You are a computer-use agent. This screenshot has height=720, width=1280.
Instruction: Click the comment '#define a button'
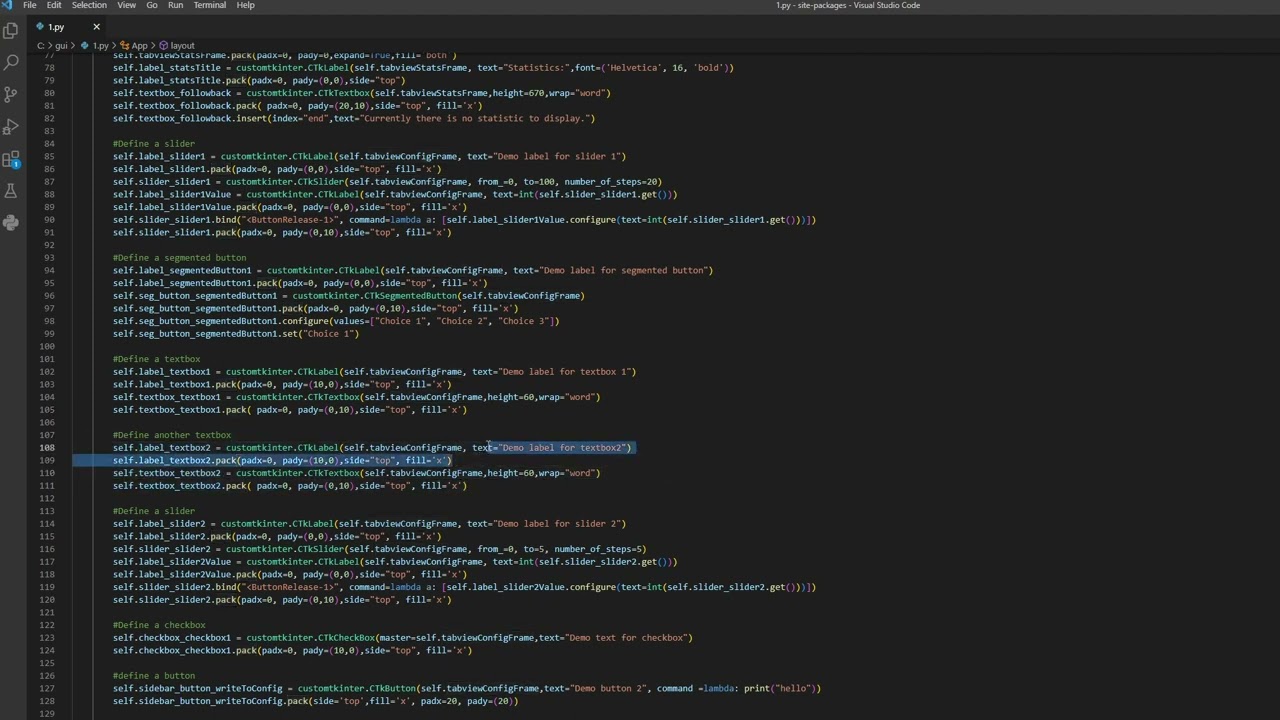[154, 675]
